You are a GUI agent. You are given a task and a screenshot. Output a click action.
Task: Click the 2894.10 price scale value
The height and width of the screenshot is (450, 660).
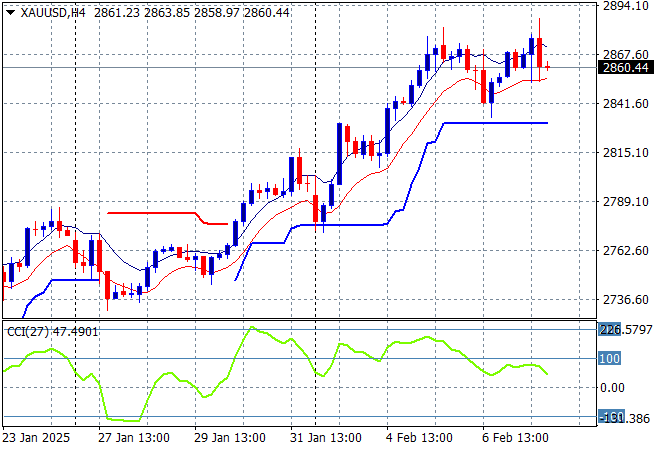point(625,6)
